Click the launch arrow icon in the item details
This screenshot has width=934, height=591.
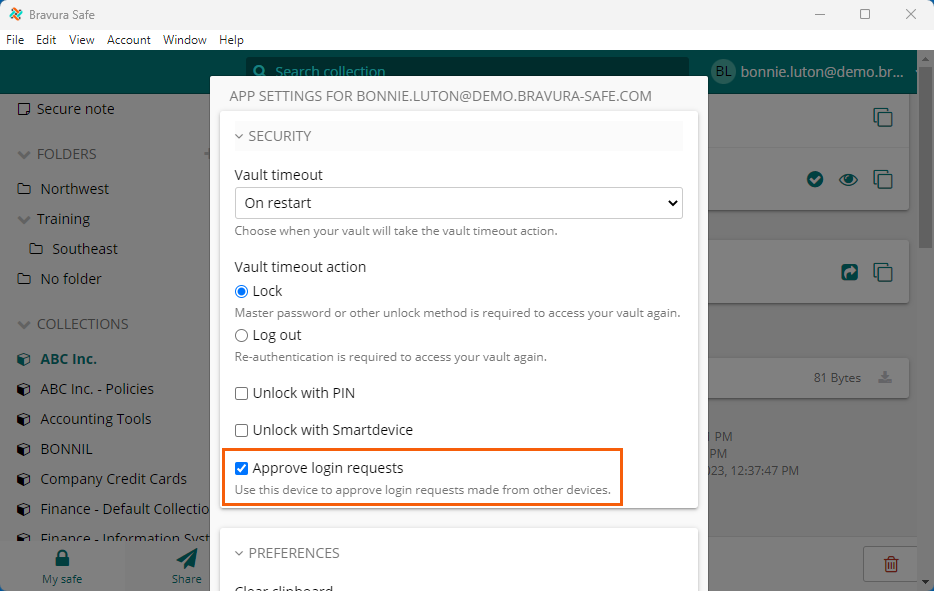[849, 272]
